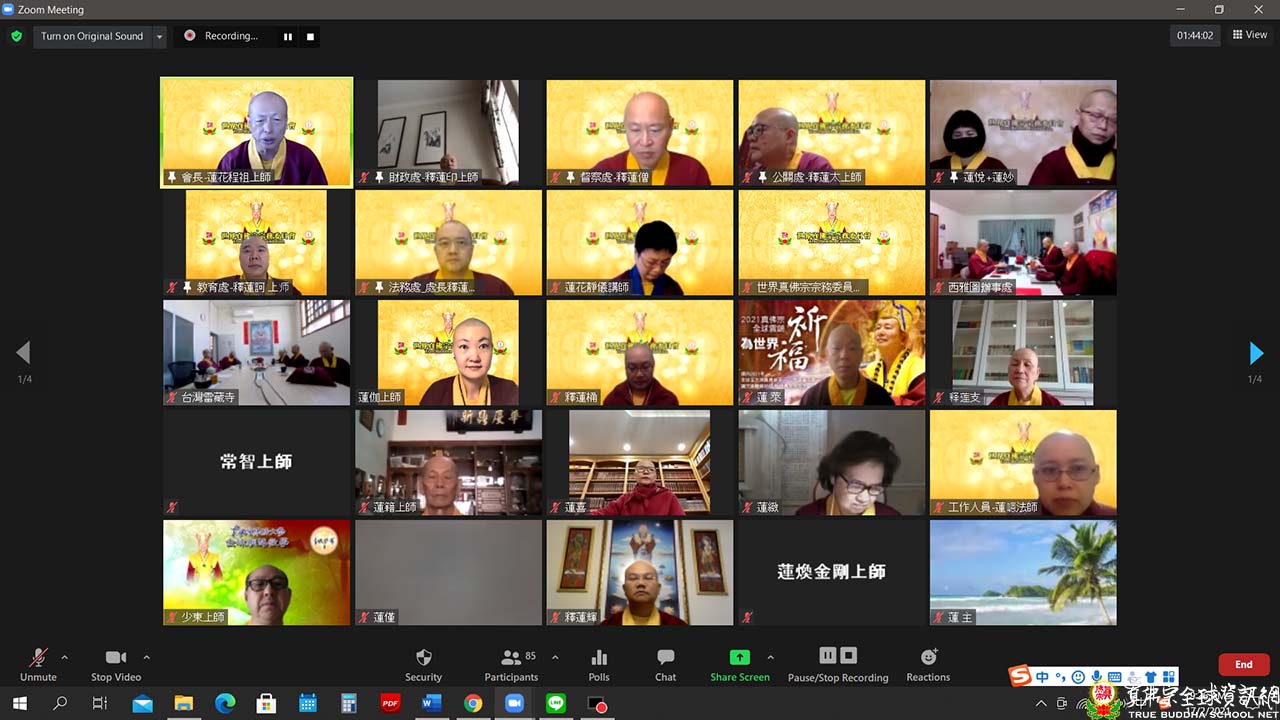The width and height of the screenshot is (1280, 720).
Task: Stop the recording from top bar
Action: pyautogui.click(x=310, y=36)
